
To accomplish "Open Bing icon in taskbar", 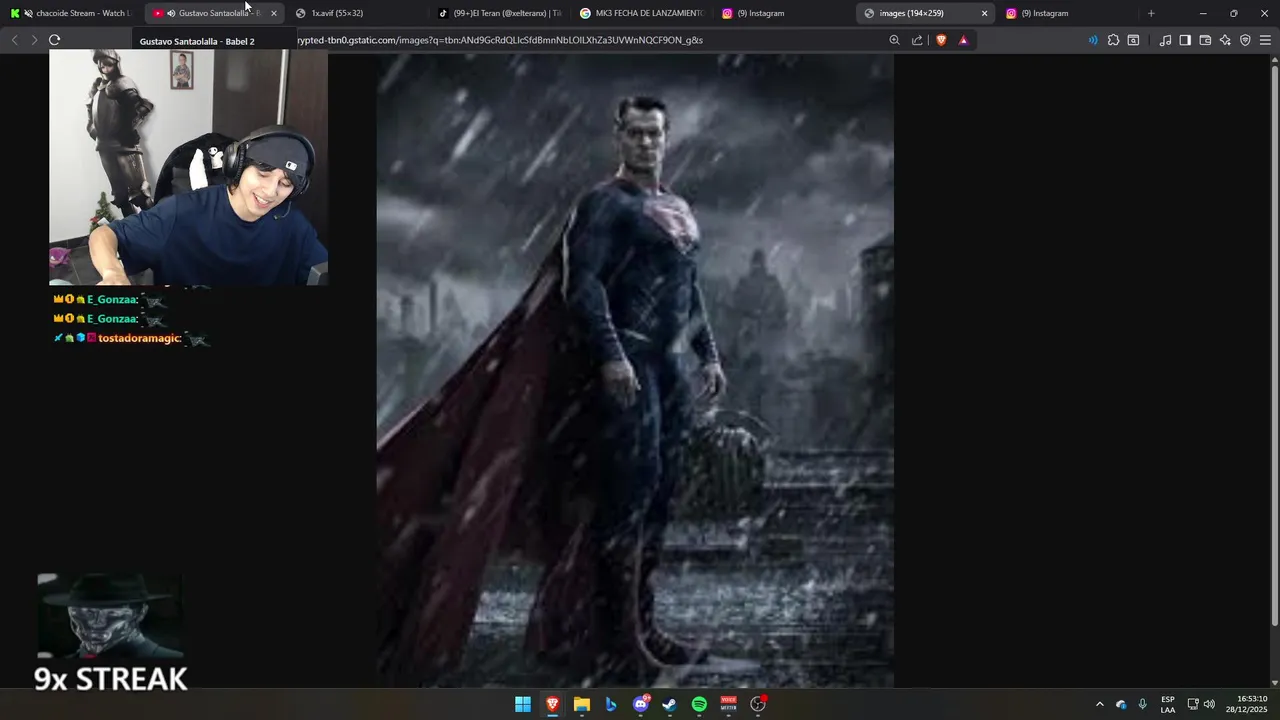I will (611, 704).
